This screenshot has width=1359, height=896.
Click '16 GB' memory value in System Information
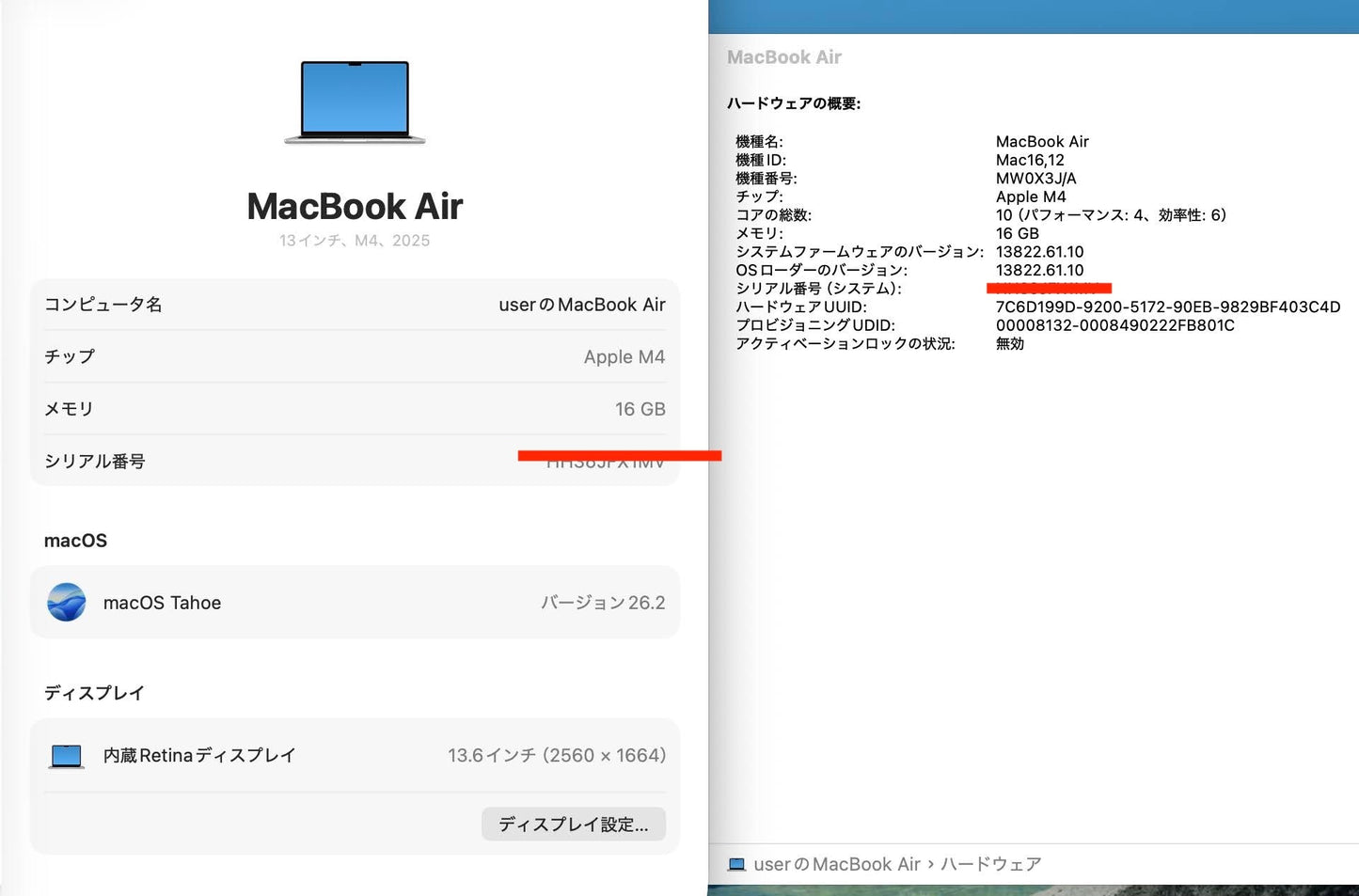(x=1018, y=233)
